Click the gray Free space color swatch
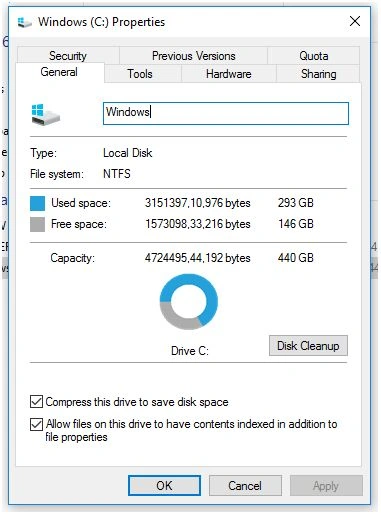This screenshot has width=381, height=514. (x=37, y=224)
